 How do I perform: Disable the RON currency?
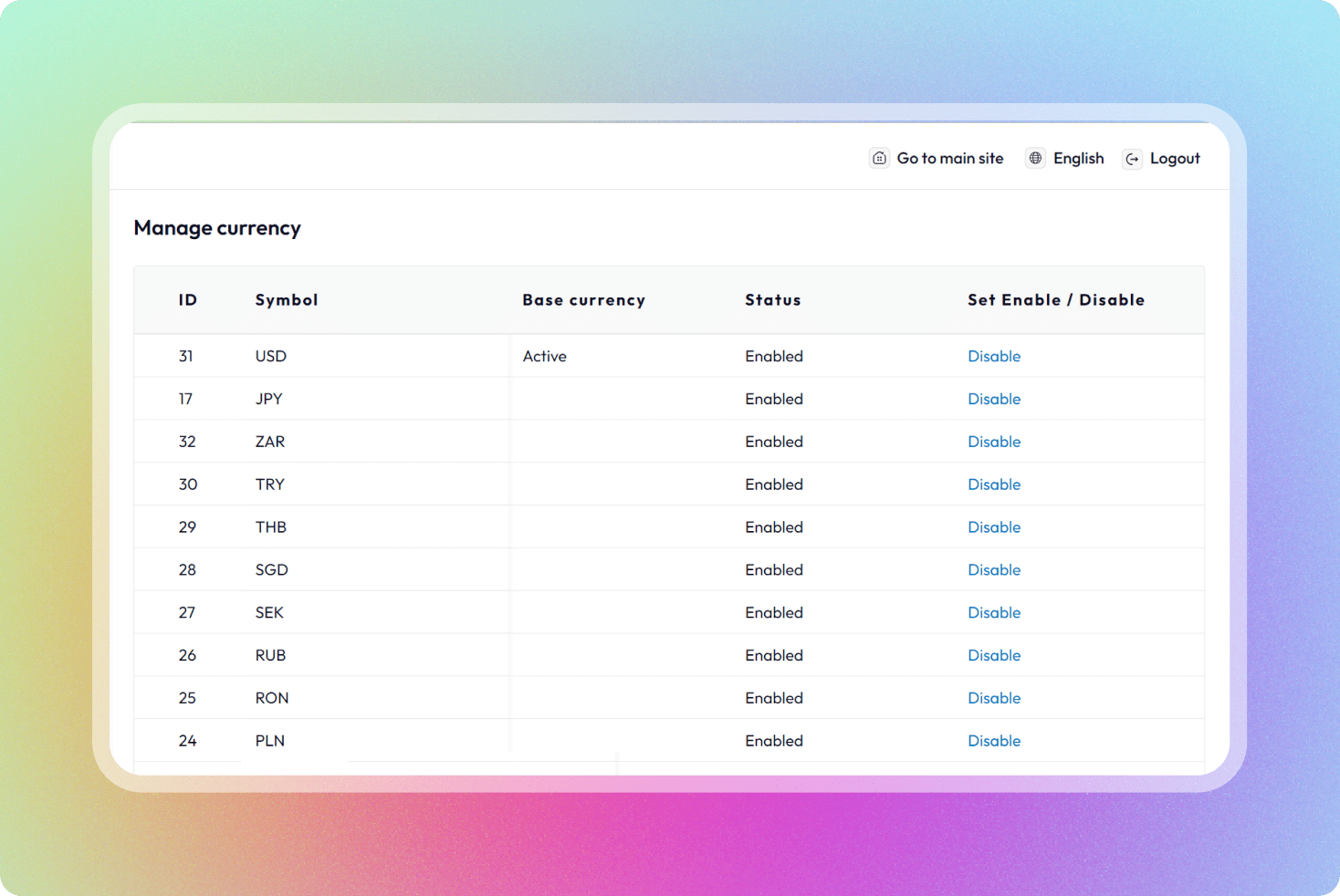coord(994,698)
